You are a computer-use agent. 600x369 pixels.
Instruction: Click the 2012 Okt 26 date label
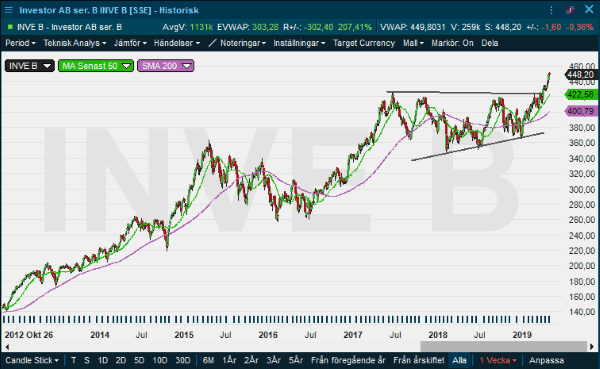point(29,335)
